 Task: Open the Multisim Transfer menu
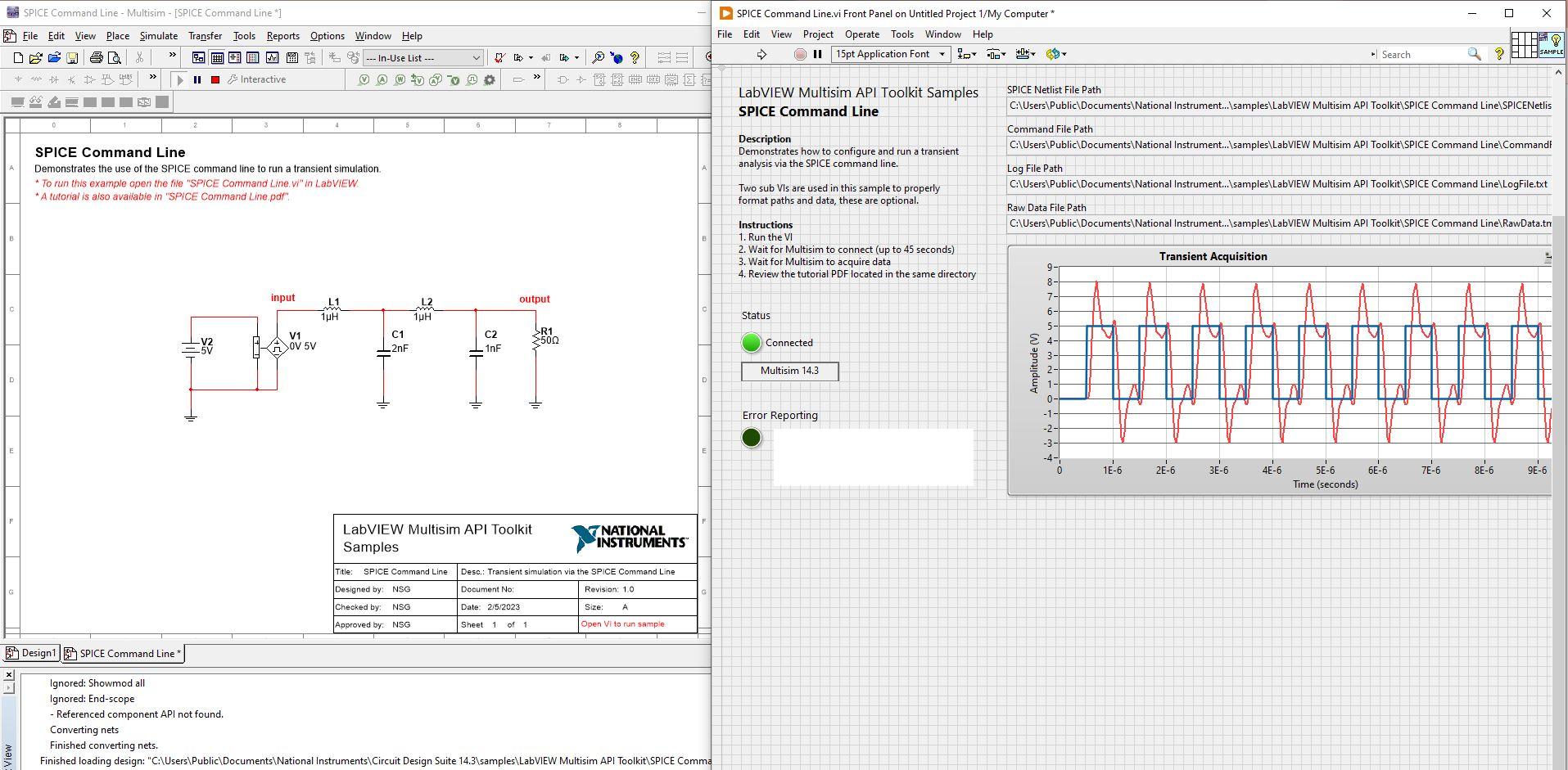(x=205, y=36)
